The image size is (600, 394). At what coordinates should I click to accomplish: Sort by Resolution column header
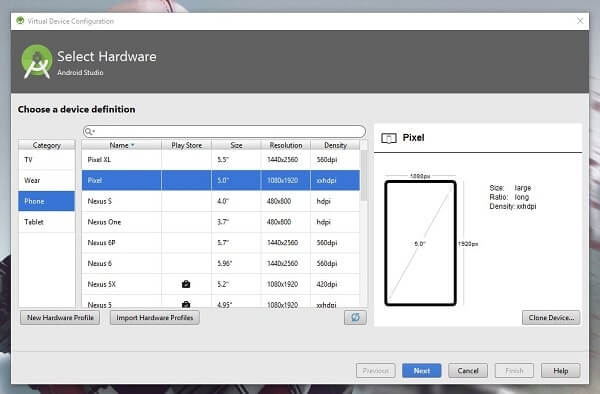[x=285, y=145]
